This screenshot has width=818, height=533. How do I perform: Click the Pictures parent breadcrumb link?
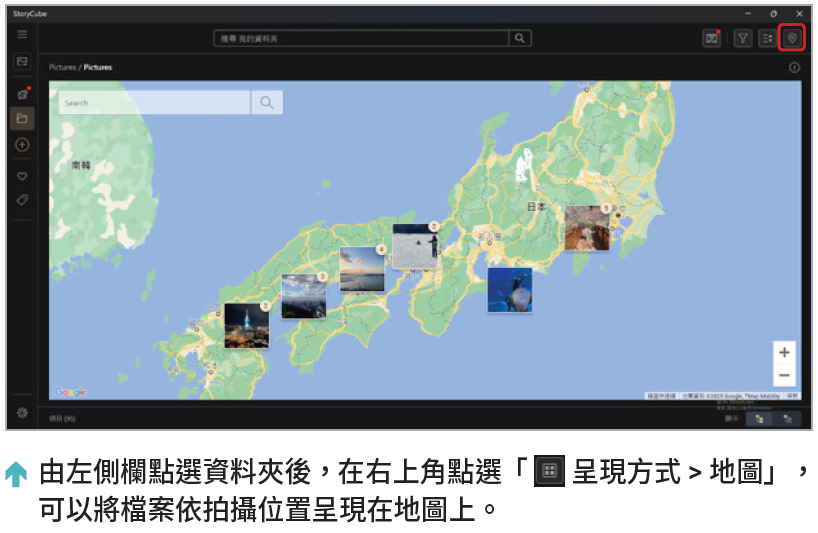tap(61, 68)
